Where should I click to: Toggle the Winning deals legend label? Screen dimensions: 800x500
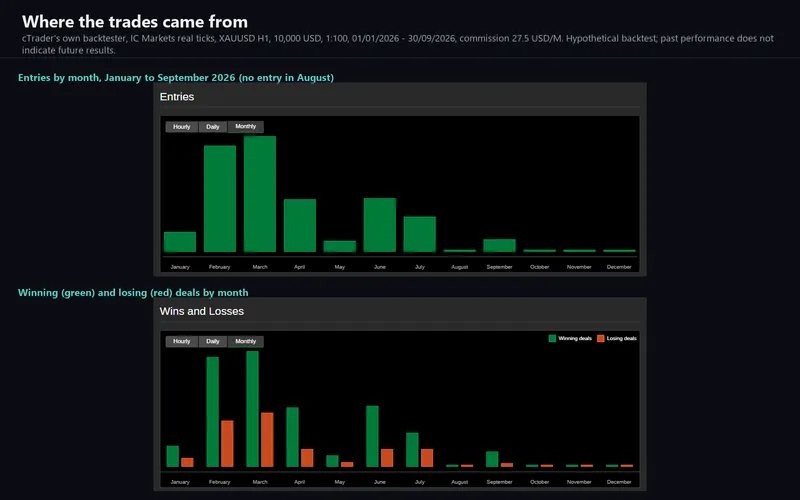tap(575, 338)
